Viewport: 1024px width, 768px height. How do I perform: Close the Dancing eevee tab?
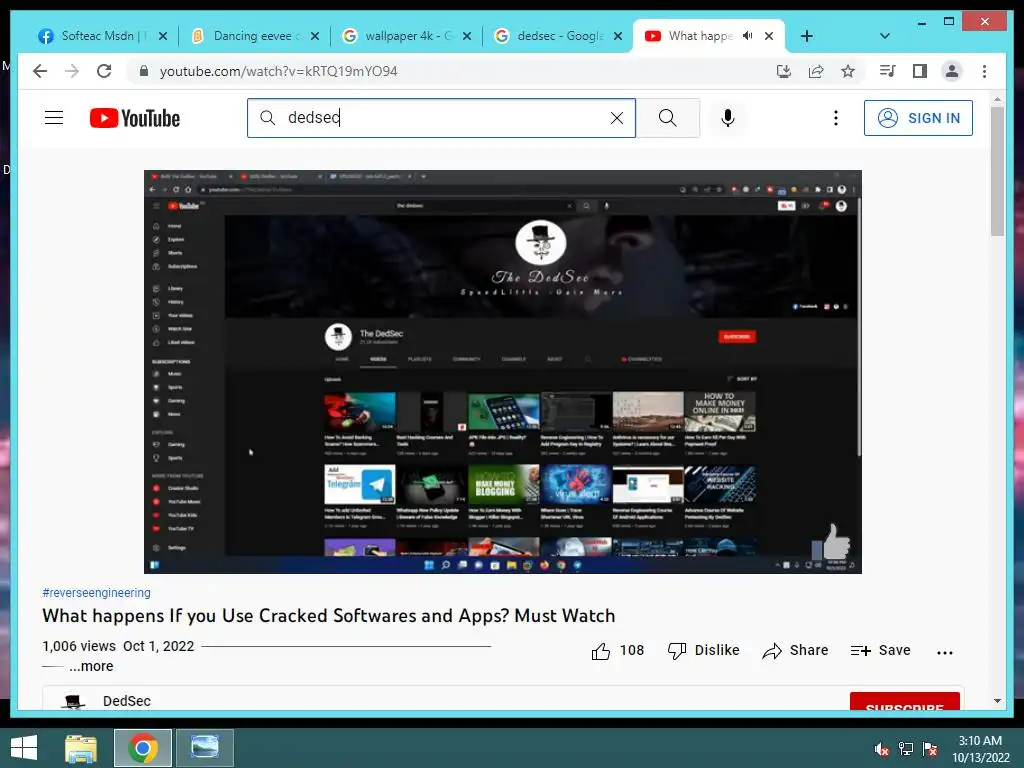pyautogui.click(x=315, y=36)
